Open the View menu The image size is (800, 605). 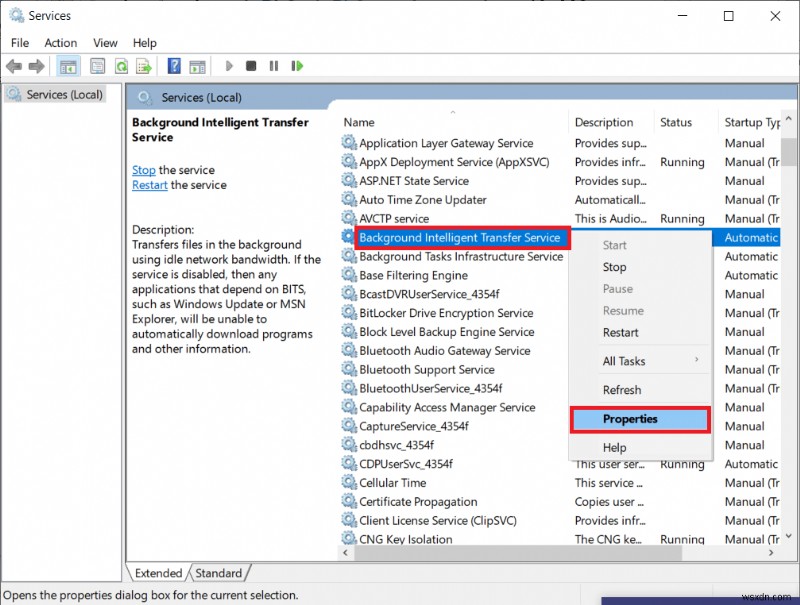coord(105,43)
